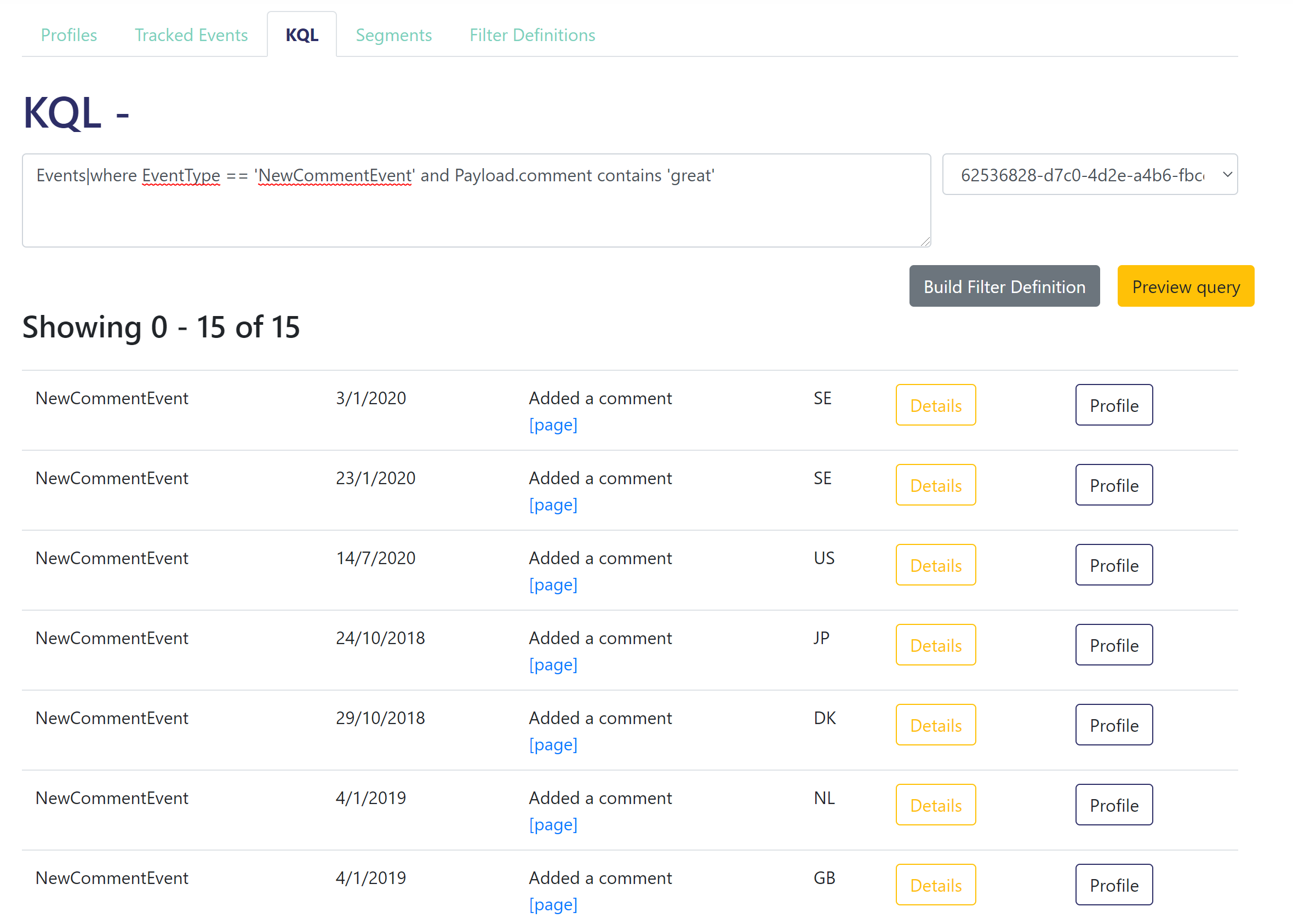Open the Profiles tab

[69, 35]
